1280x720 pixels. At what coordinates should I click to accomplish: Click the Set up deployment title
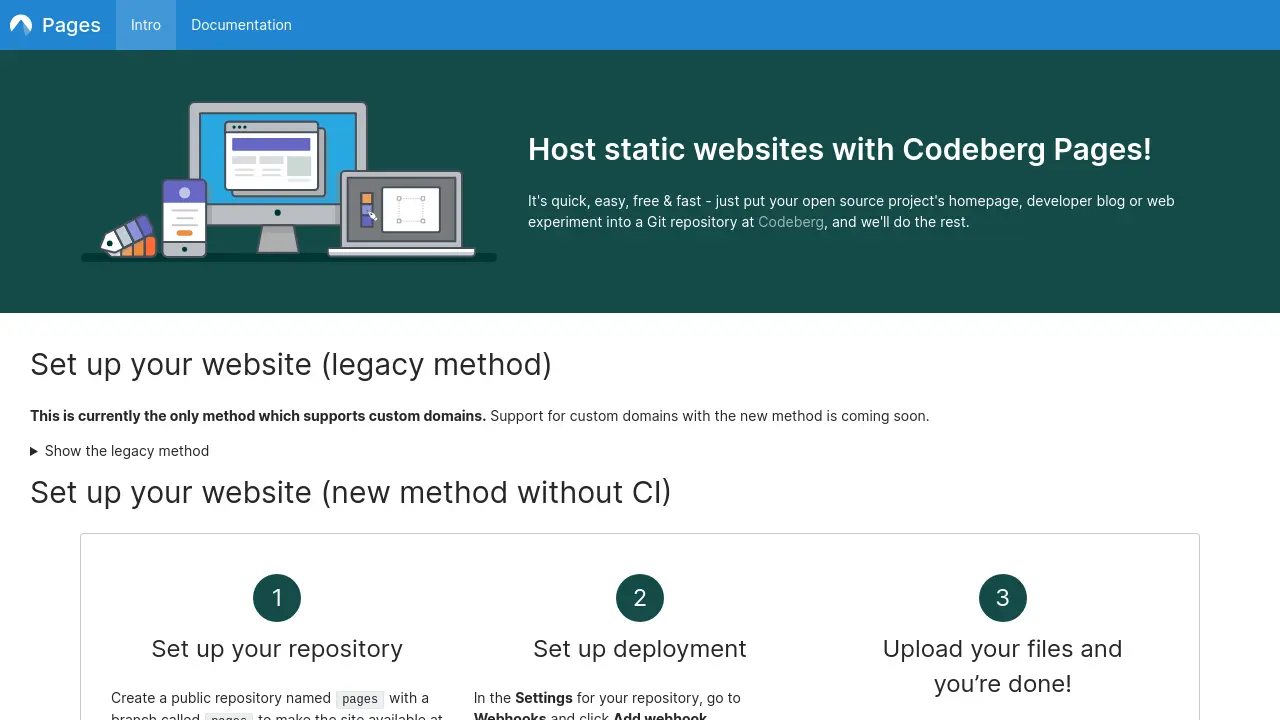pos(640,649)
